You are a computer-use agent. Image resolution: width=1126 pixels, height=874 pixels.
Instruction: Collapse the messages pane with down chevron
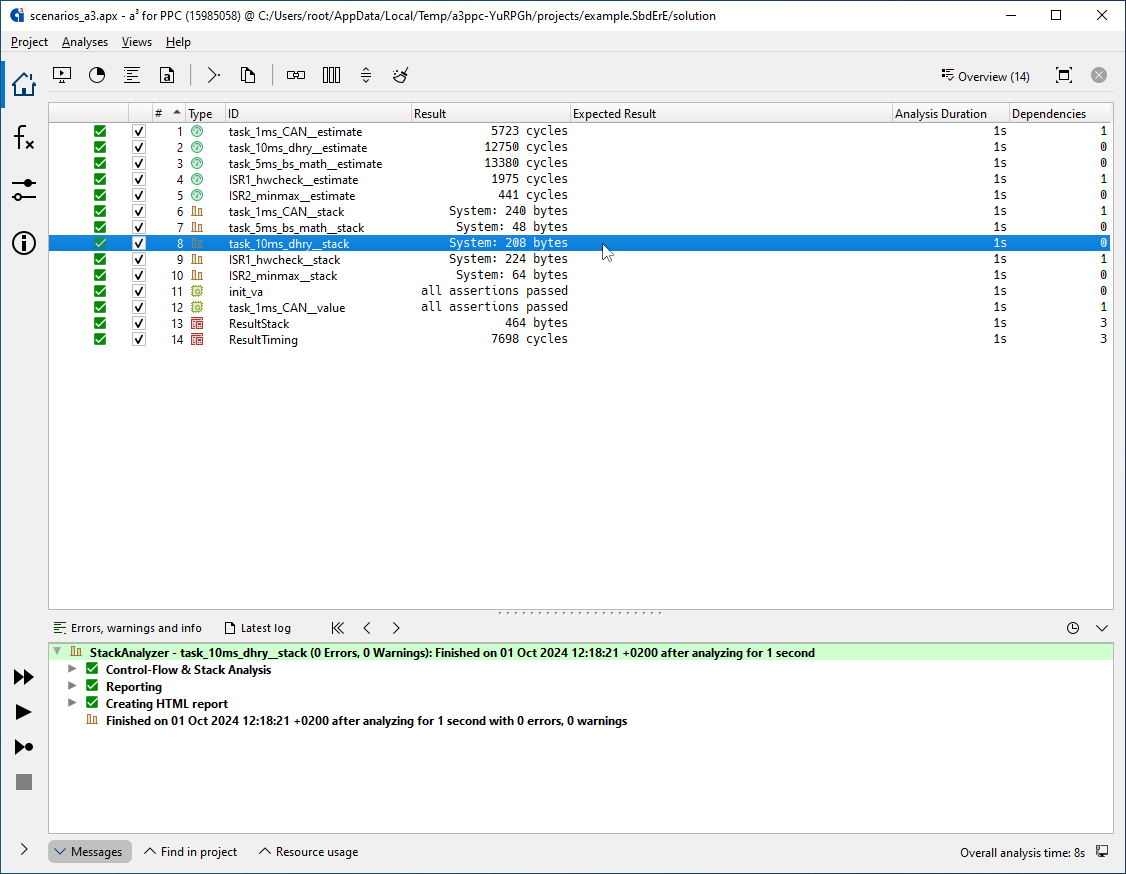pyautogui.click(x=1102, y=628)
